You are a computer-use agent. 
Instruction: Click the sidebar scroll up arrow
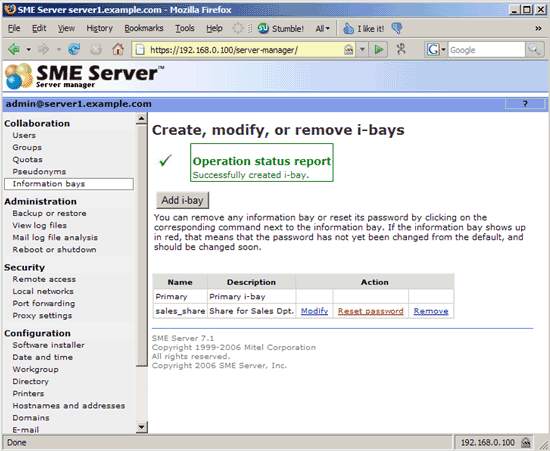pyautogui.click(x=141, y=119)
